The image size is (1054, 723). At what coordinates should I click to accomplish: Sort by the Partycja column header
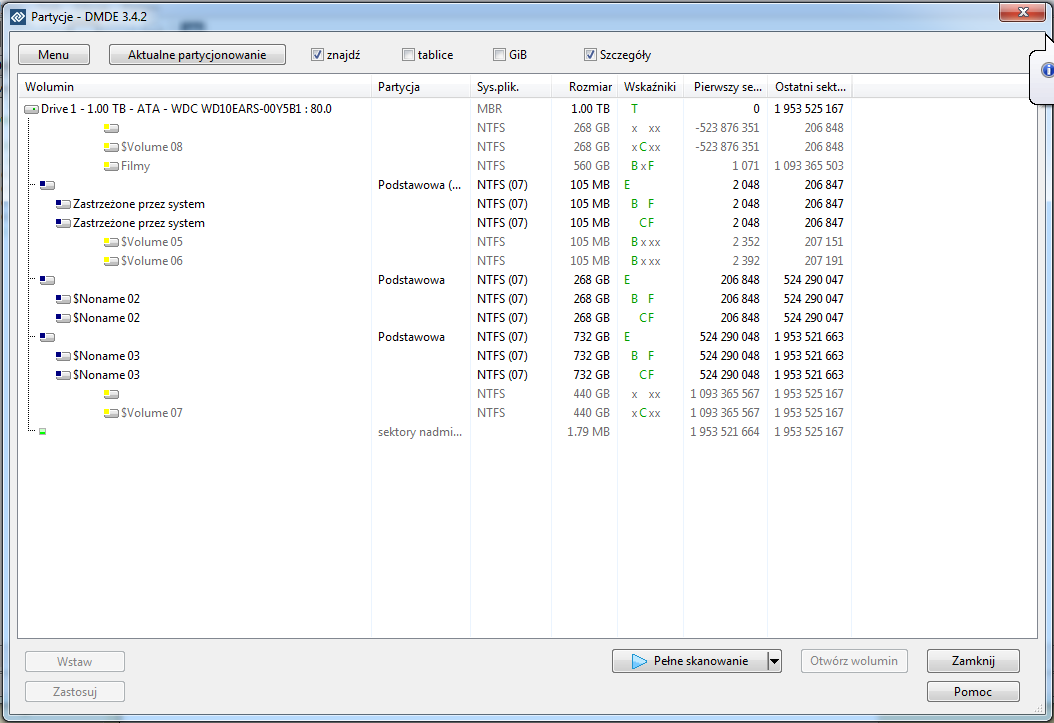421,87
